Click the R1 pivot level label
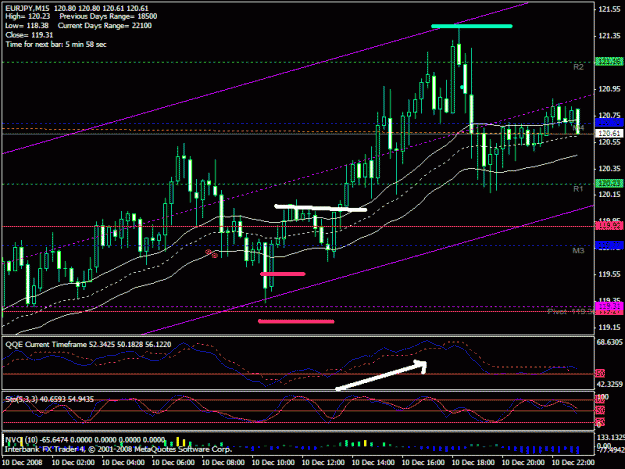The image size is (625, 469). [578, 189]
